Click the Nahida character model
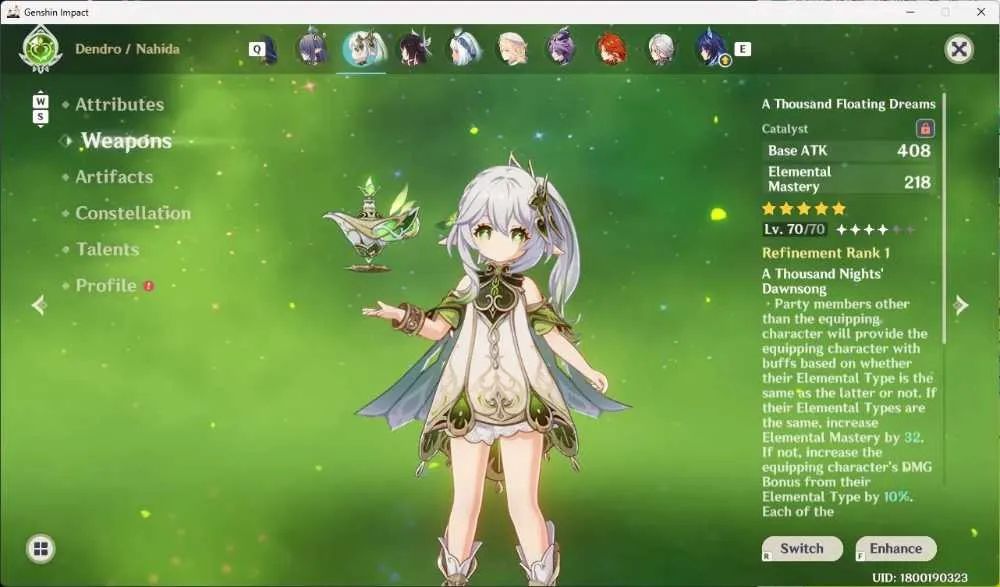The image size is (1000, 587). point(492,370)
